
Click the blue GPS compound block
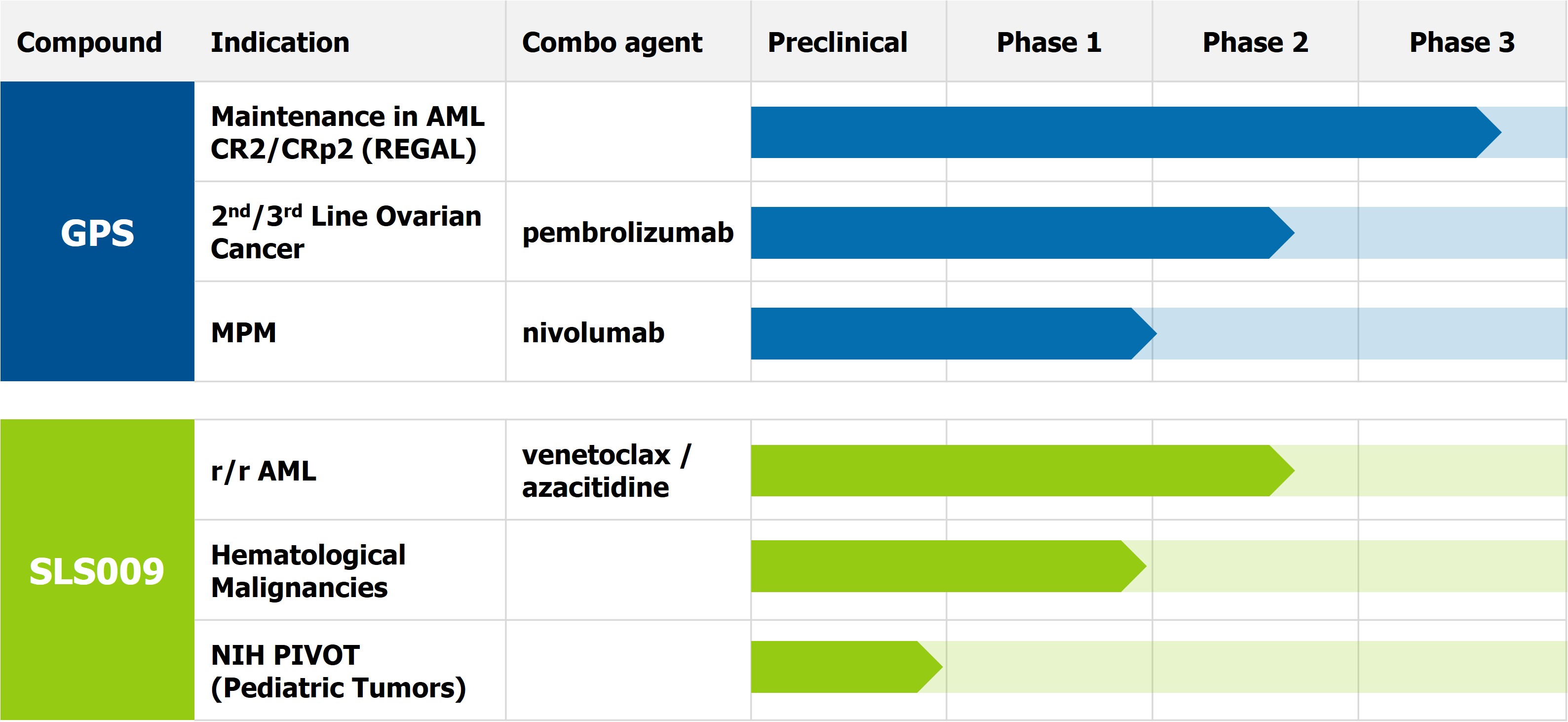97,232
